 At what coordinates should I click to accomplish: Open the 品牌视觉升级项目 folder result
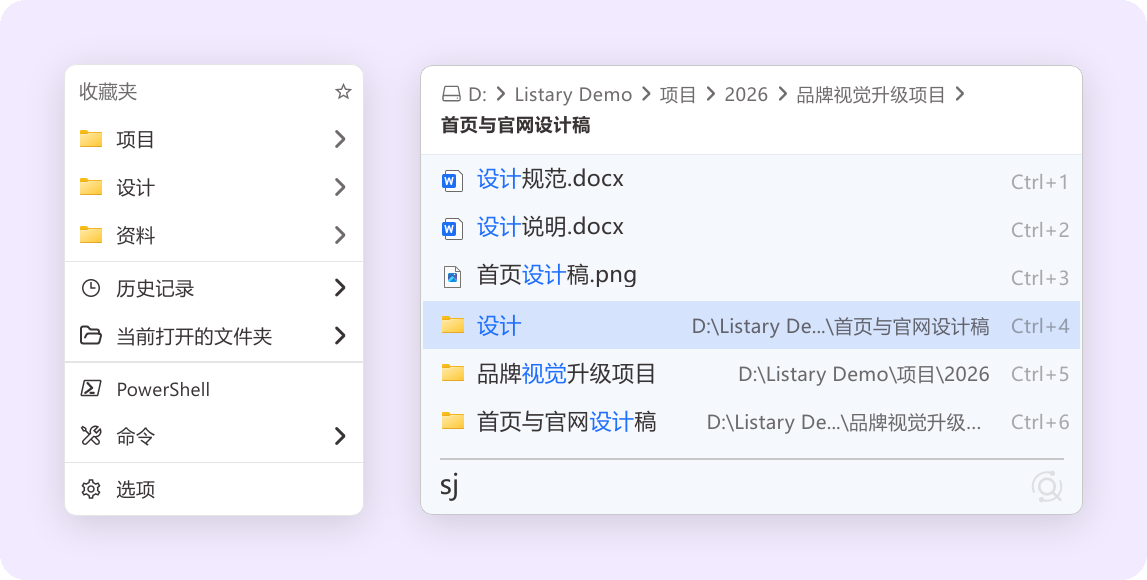(751, 373)
